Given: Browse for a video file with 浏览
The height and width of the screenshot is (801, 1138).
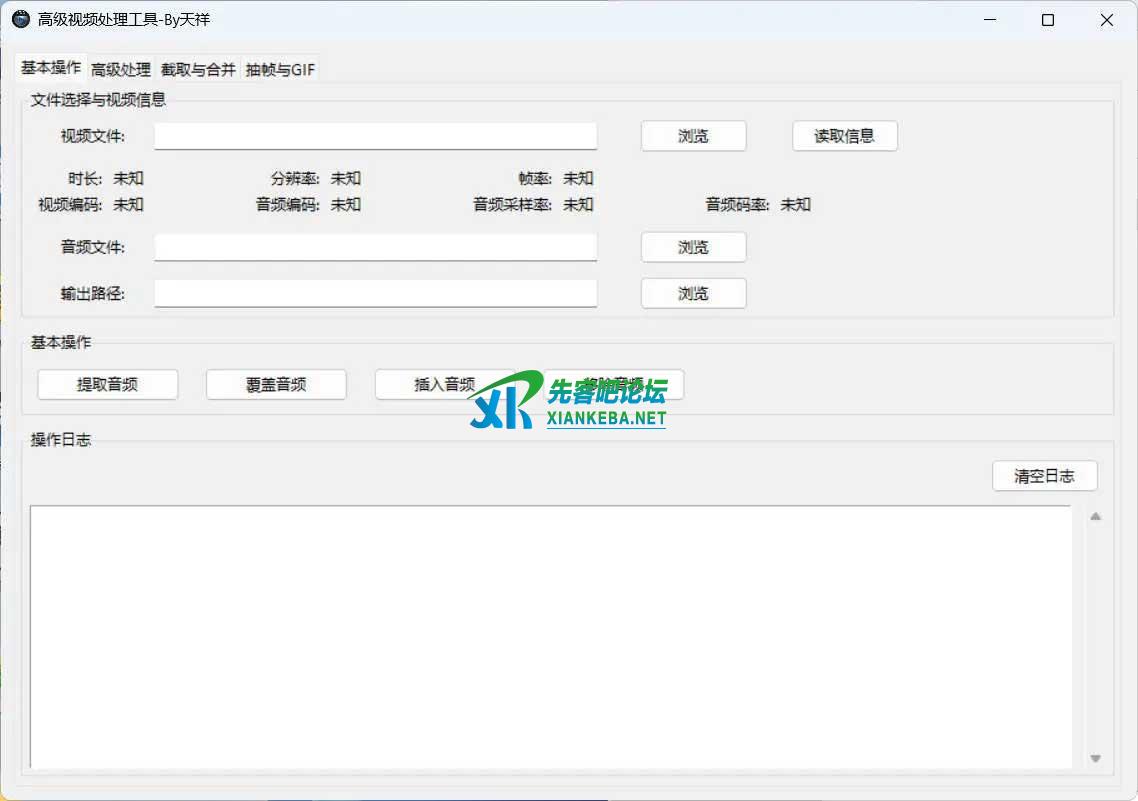Looking at the screenshot, I should pyautogui.click(x=693, y=136).
